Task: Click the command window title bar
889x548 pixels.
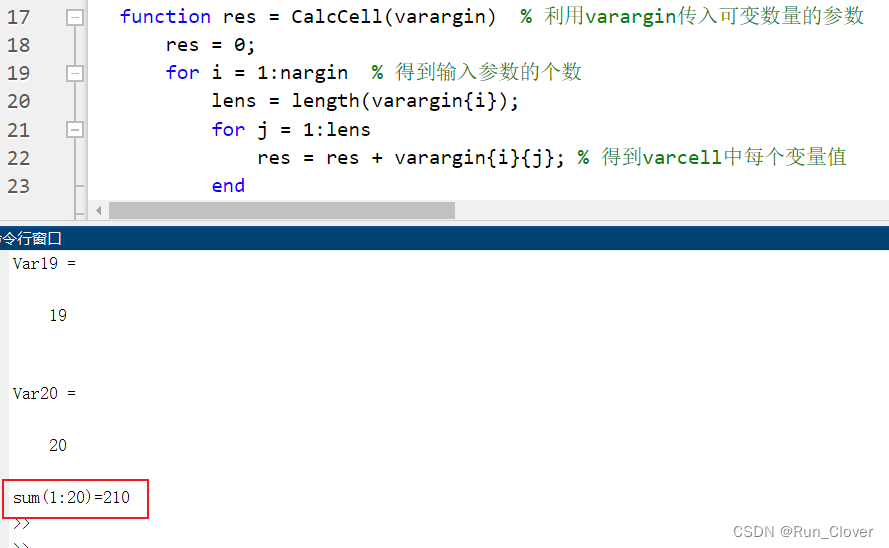Action: [x=444, y=239]
